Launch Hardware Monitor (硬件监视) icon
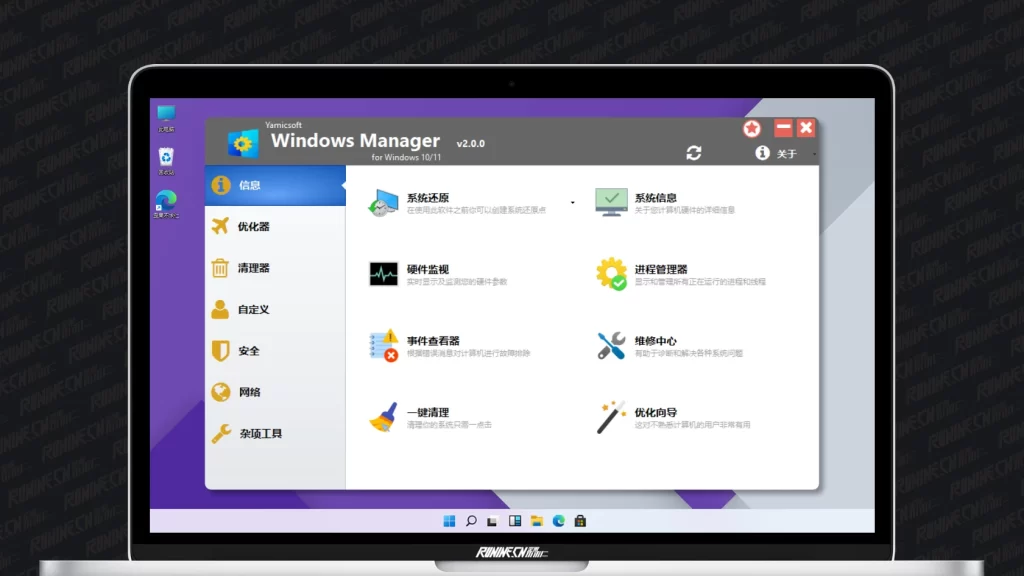The height and width of the screenshot is (576, 1024). (x=383, y=274)
